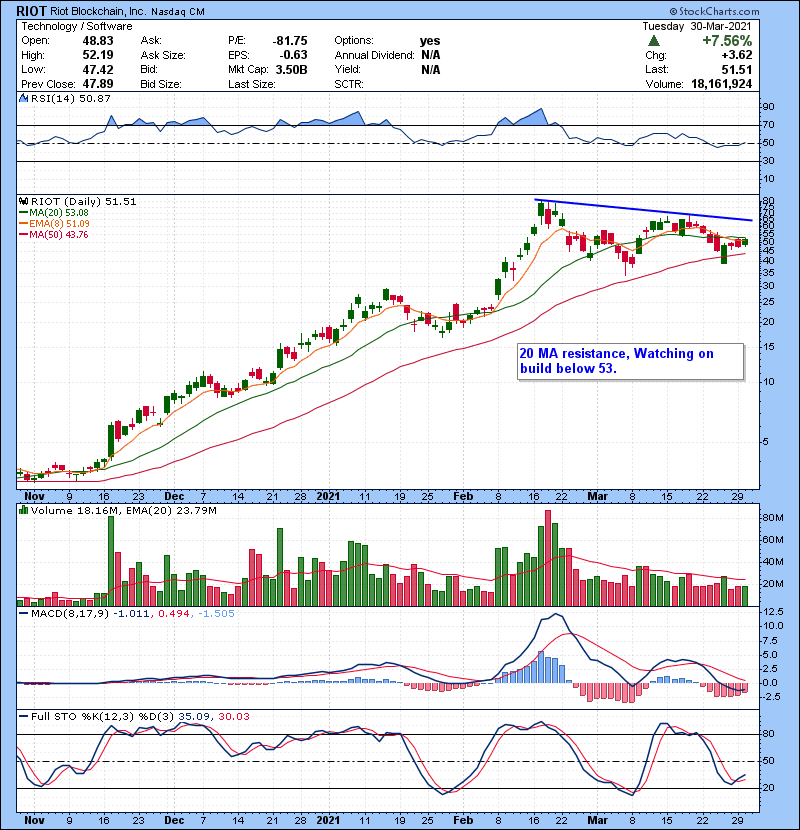Click the Options value yes

click(430, 41)
